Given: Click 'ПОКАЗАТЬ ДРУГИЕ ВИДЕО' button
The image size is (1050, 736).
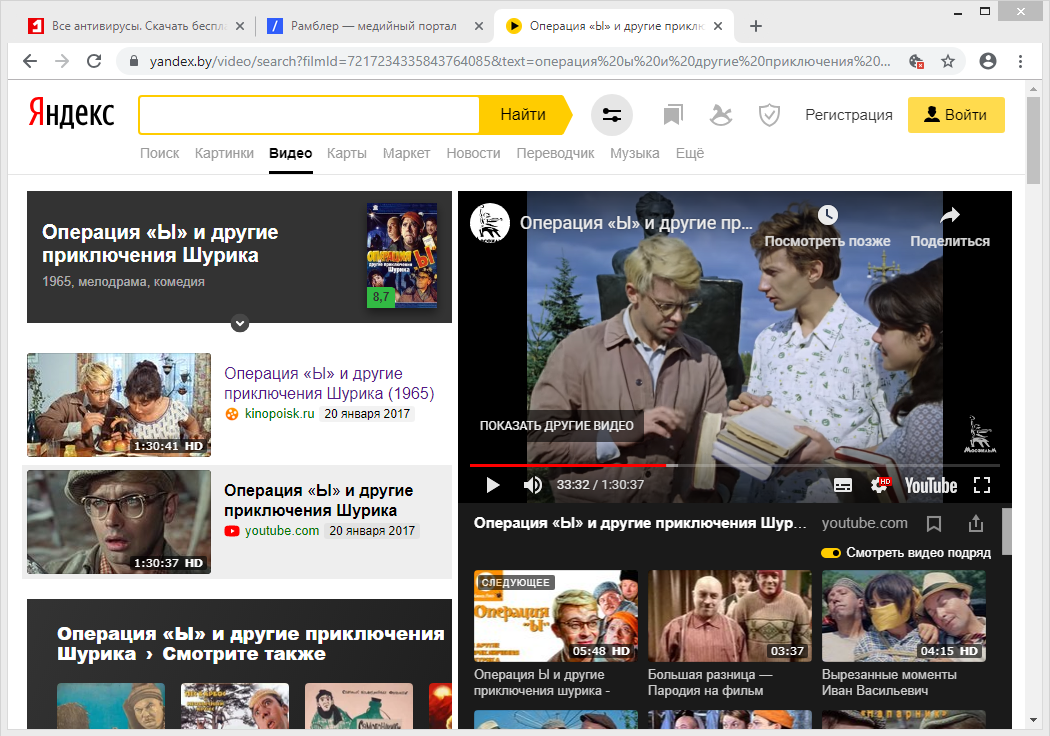Looking at the screenshot, I should tap(556, 426).
